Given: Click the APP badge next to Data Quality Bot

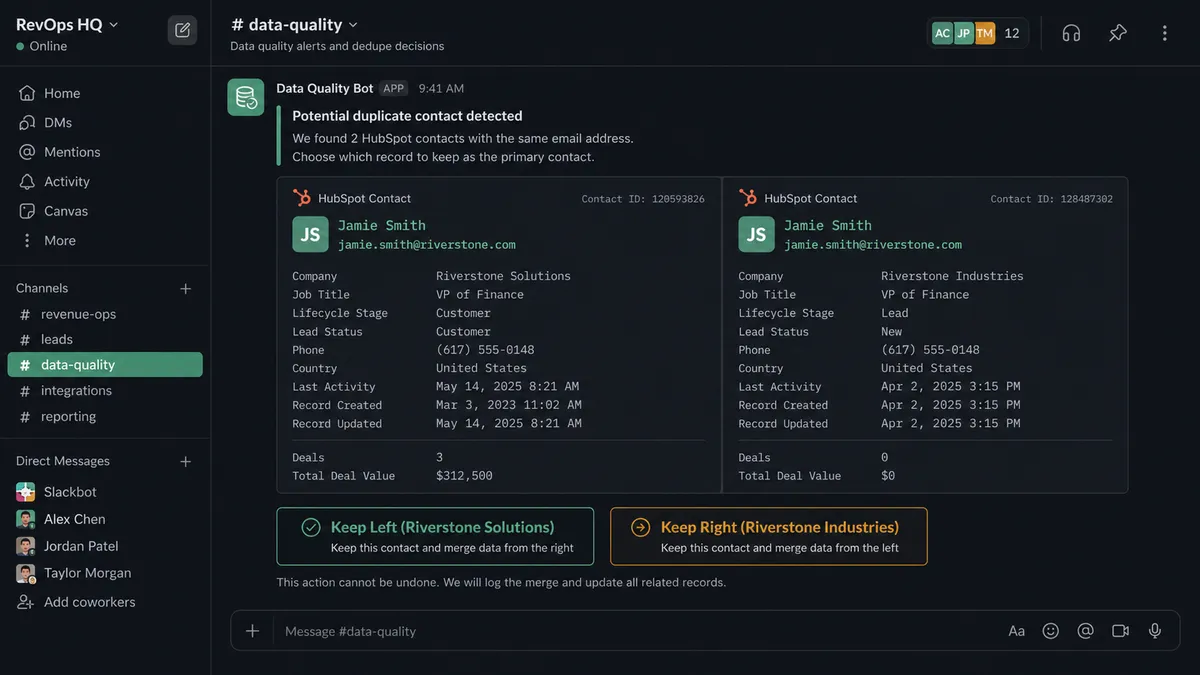Looking at the screenshot, I should click(394, 88).
